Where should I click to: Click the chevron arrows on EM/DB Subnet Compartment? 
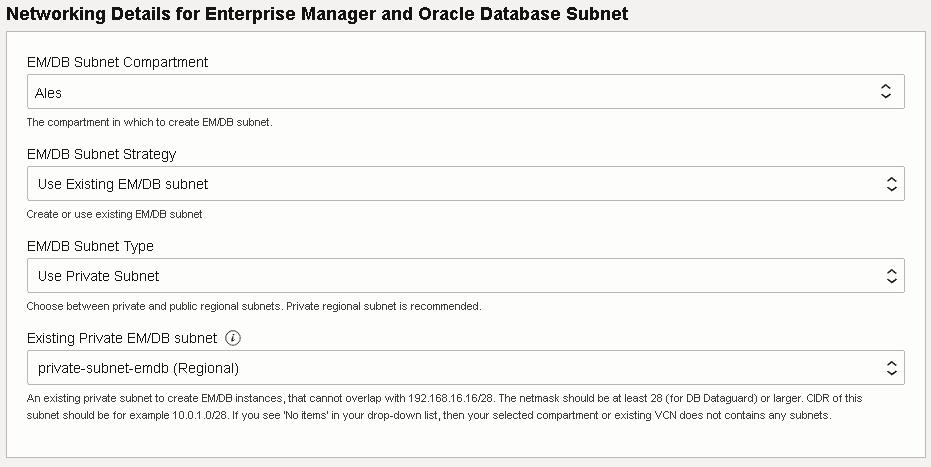pos(886,92)
